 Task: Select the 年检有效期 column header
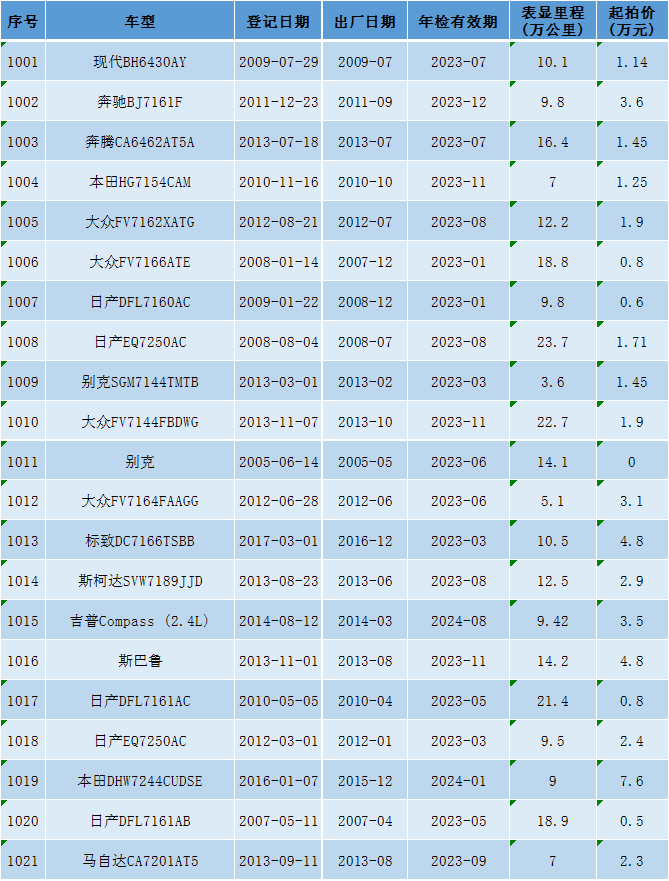click(458, 21)
